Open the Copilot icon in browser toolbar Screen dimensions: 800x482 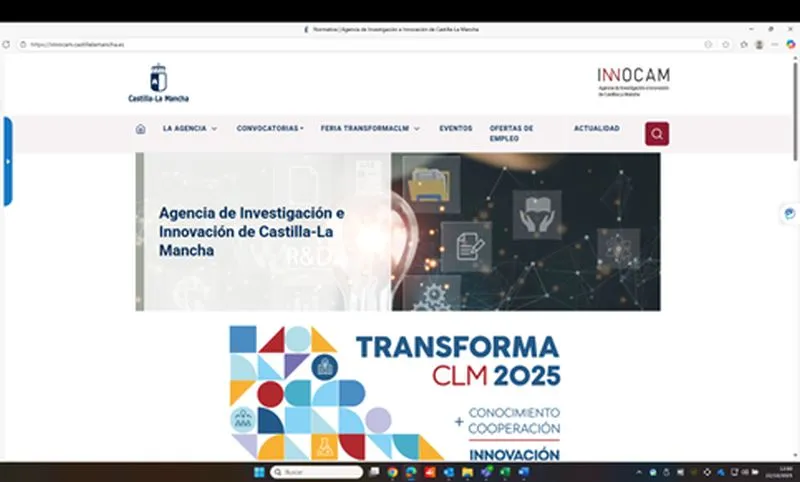[790, 44]
